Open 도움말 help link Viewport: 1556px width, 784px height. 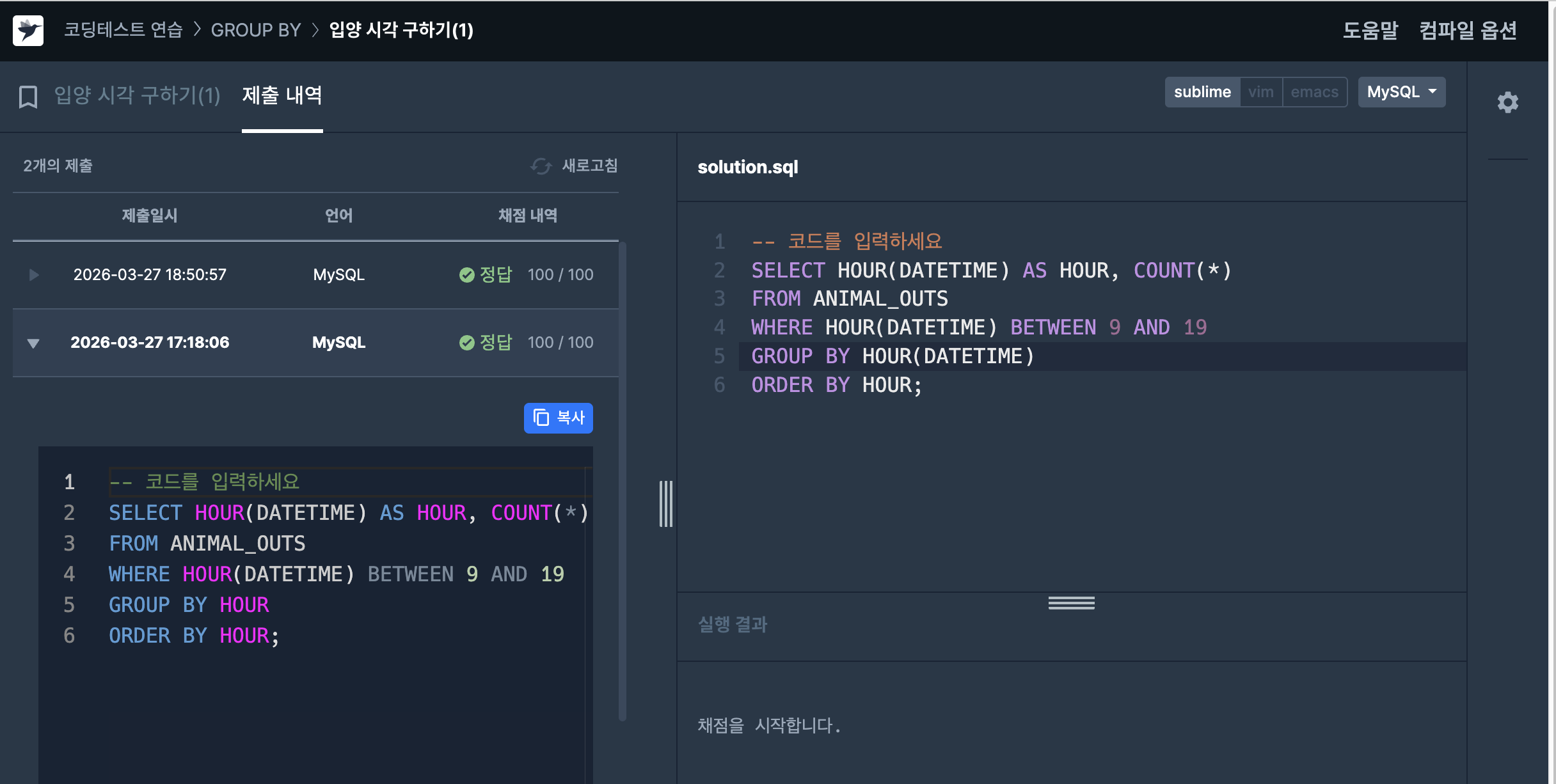(1370, 30)
